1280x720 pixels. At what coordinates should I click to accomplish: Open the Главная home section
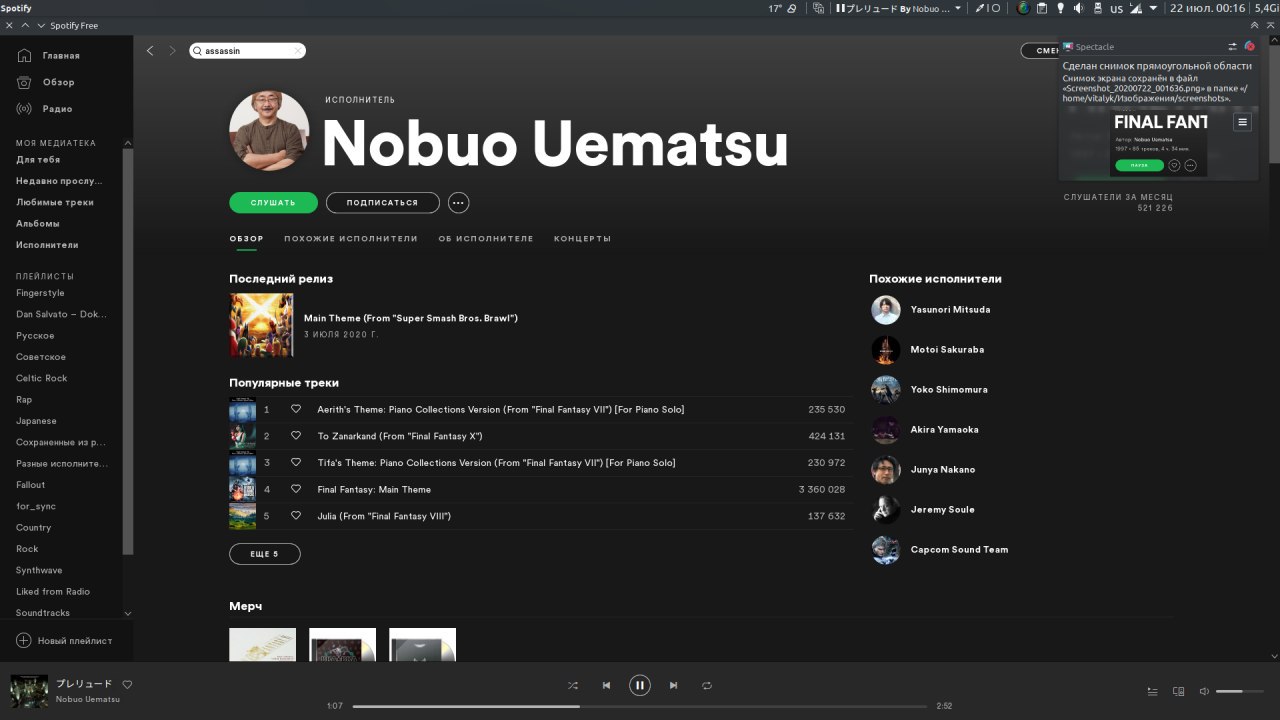pos(48,56)
